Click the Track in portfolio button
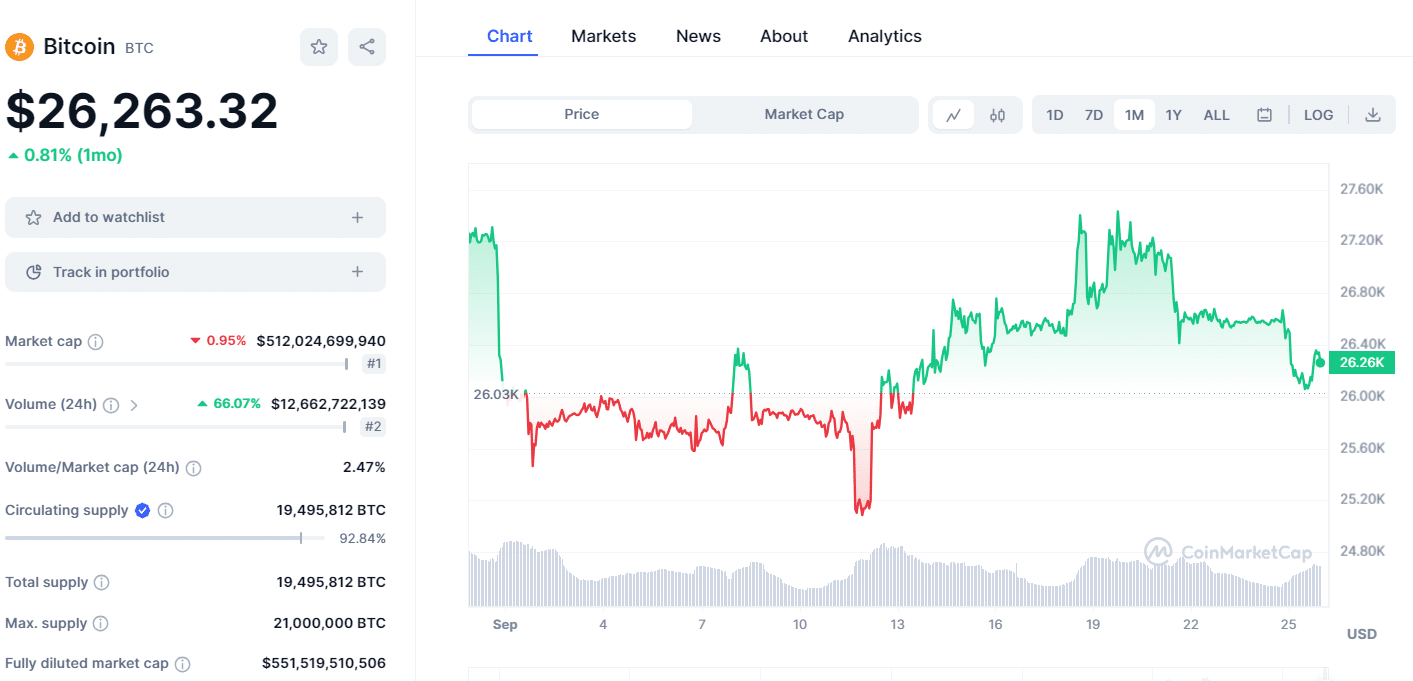1413x681 pixels. (195, 272)
